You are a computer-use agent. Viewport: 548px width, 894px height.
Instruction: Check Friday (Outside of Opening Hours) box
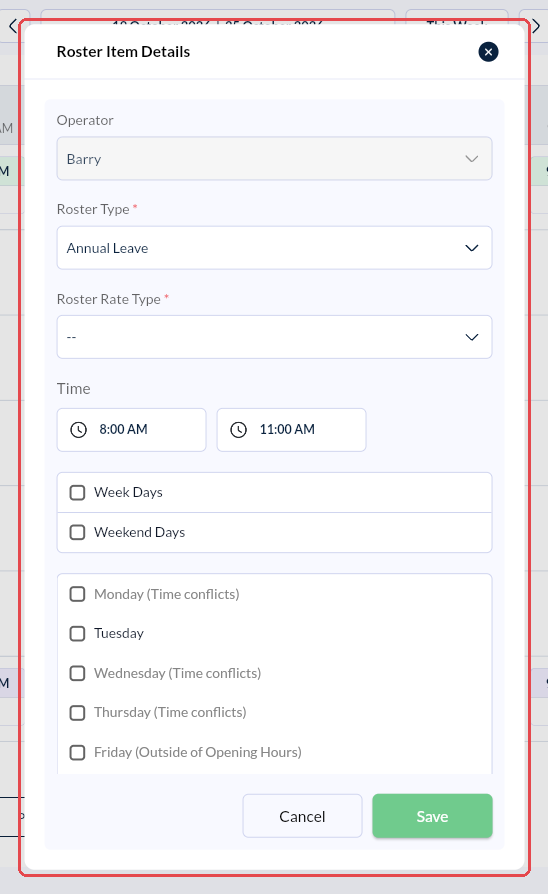77,753
